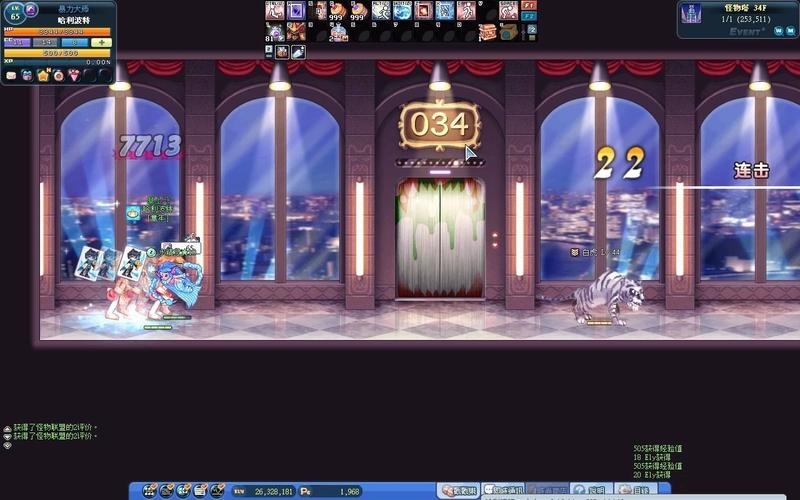Expand the chat log arrow at bottom left
The height and width of the screenshot is (500, 800).
[x=7, y=445]
